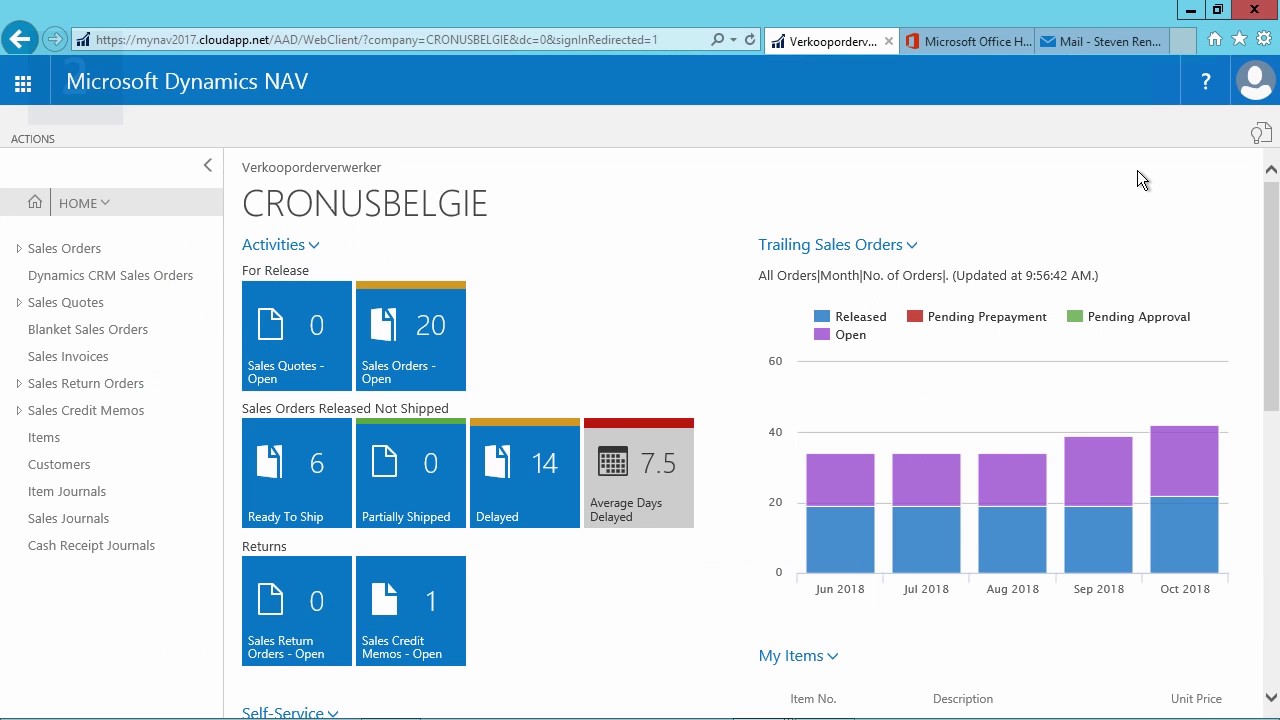This screenshot has width=1280, height=720.
Task: Open browser settings gear icon
Action: point(1264,39)
